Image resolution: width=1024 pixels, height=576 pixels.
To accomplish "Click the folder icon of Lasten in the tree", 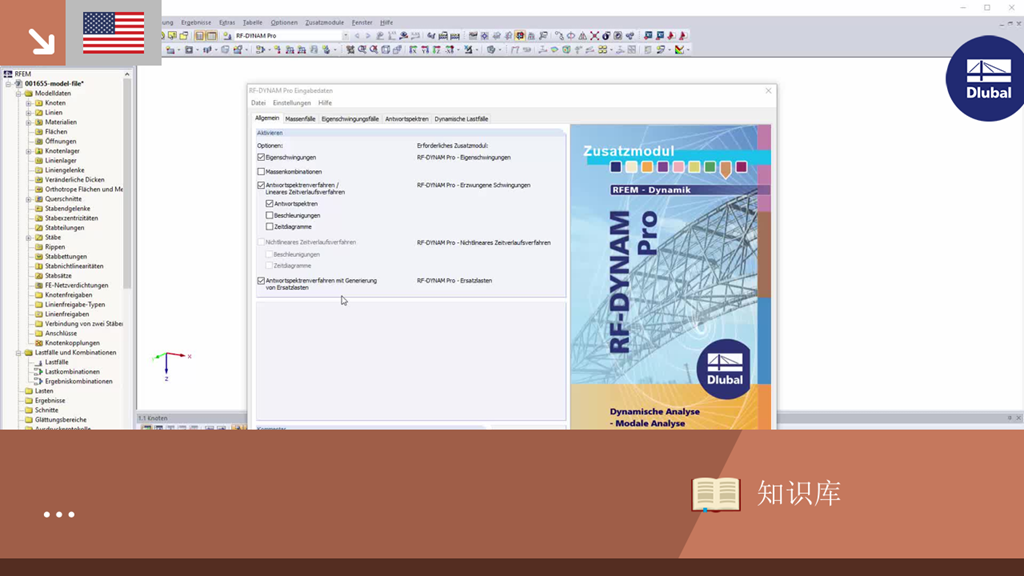I will [29, 391].
